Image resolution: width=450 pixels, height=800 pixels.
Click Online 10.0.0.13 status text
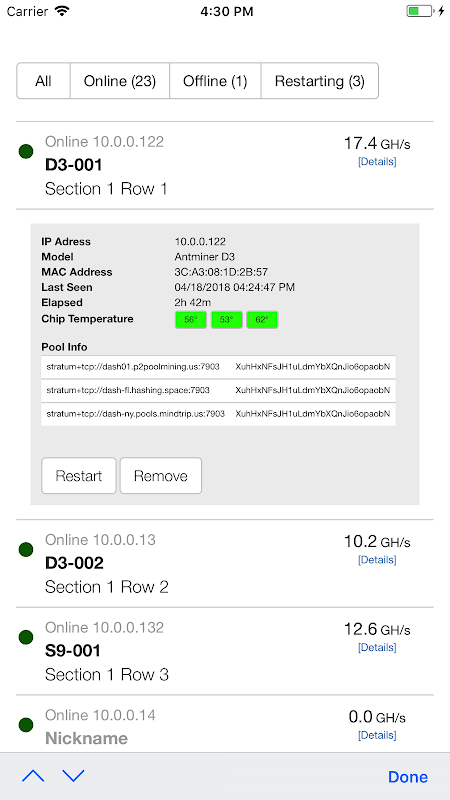[x=101, y=539]
